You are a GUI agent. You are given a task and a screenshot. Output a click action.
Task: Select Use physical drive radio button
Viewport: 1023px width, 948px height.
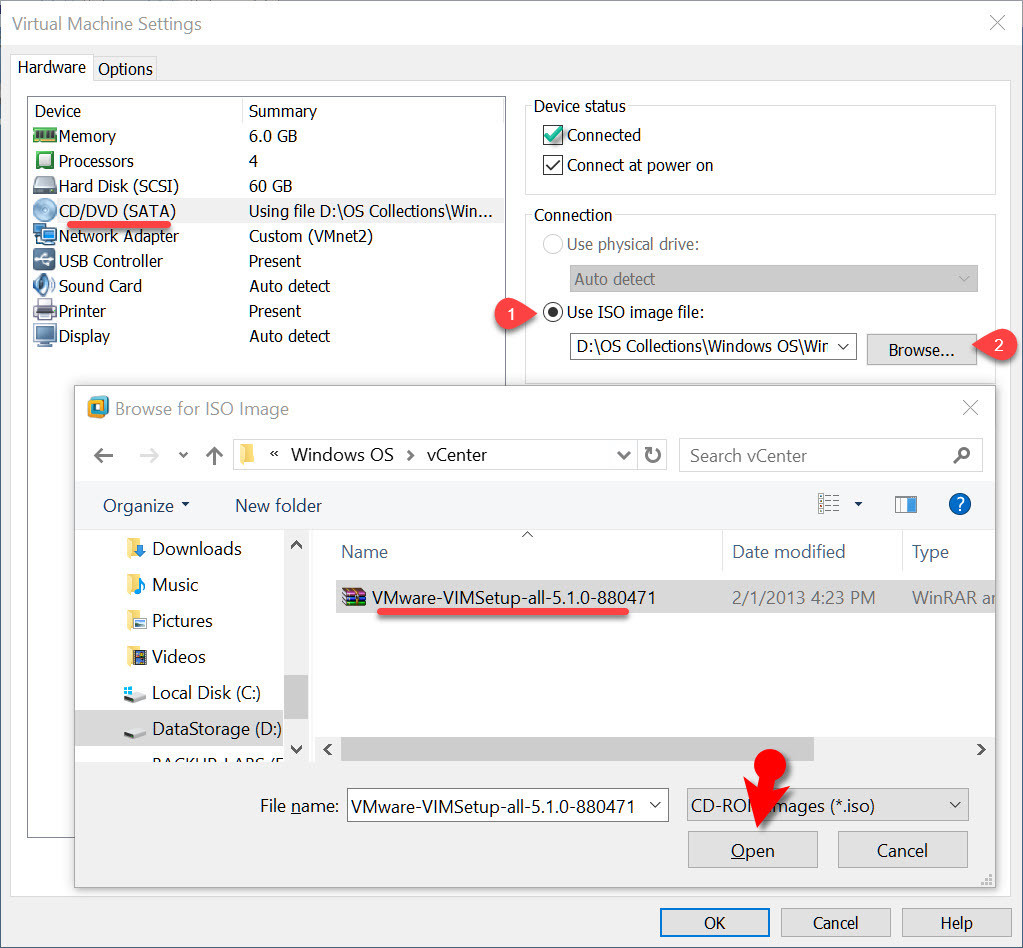click(x=553, y=244)
